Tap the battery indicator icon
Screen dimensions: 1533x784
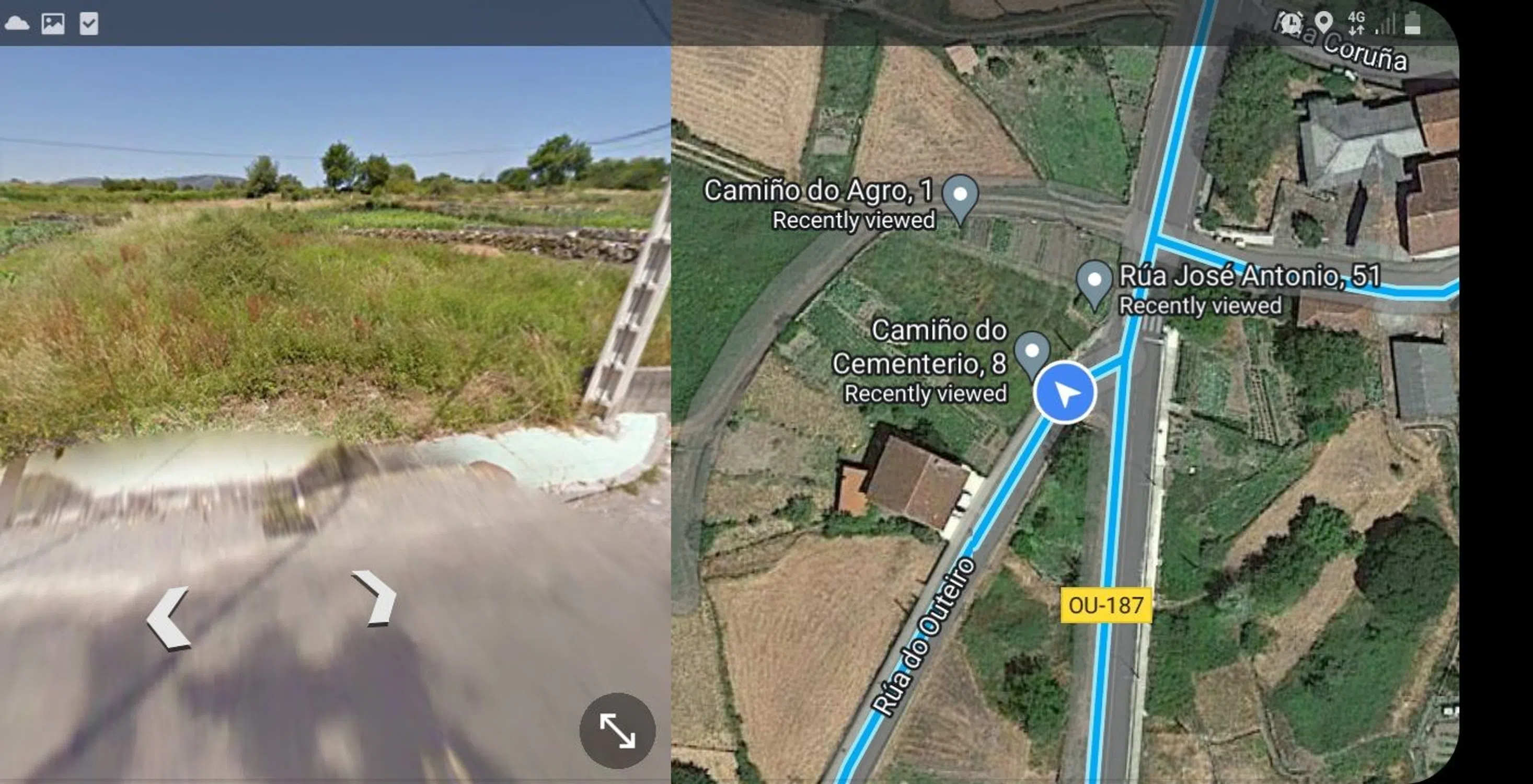pyautogui.click(x=1413, y=23)
